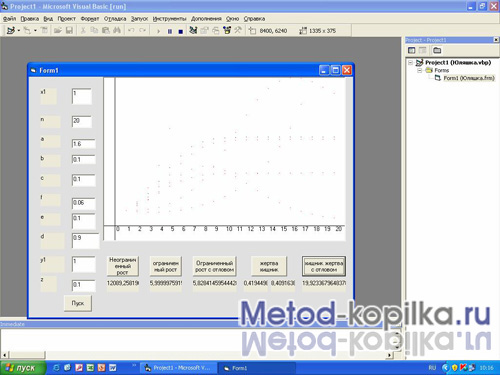Screen dimensions: 500x375
Task: Click View Code icon in Project panel
Action: 412,50
